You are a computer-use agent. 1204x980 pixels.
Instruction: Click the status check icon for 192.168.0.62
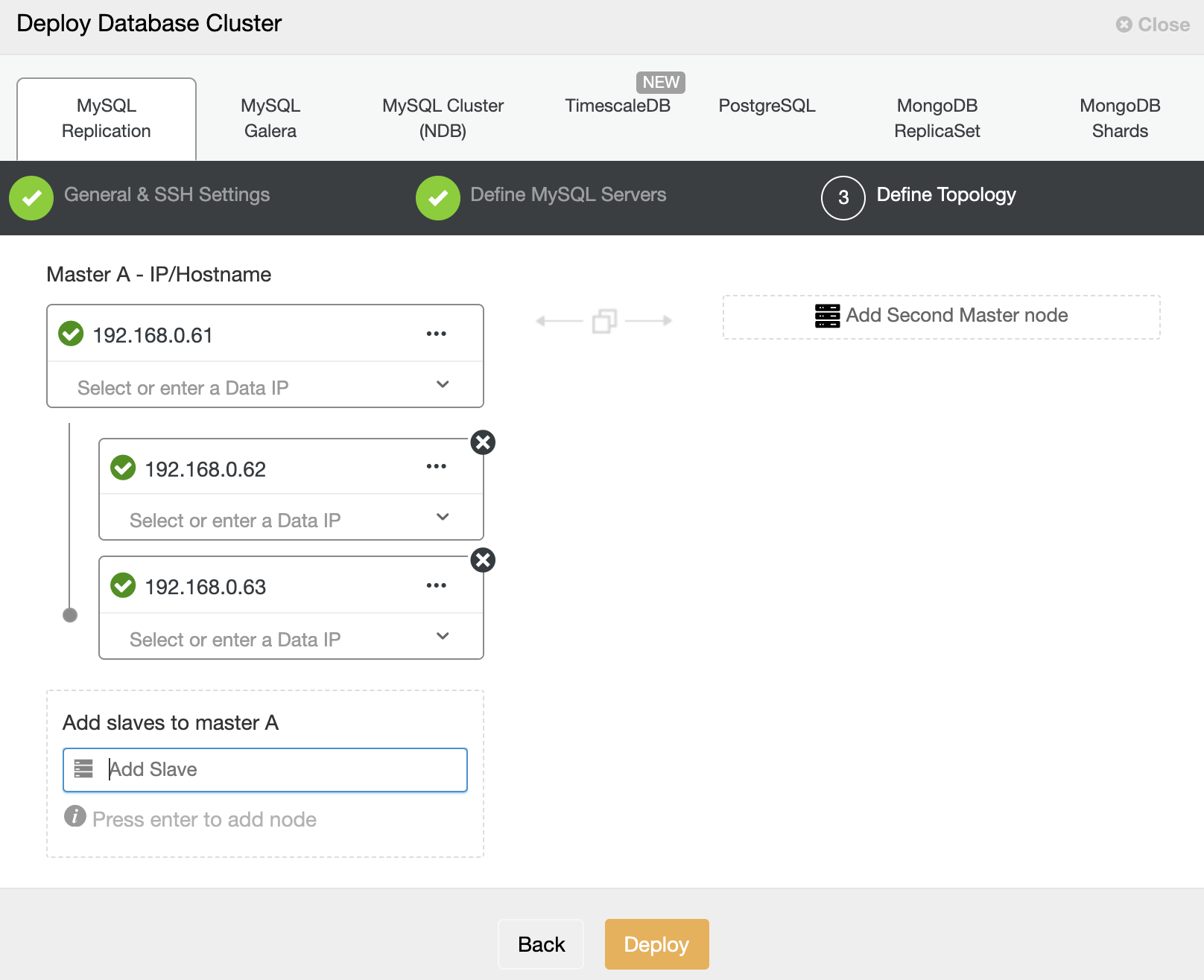[x=123, y=468]
